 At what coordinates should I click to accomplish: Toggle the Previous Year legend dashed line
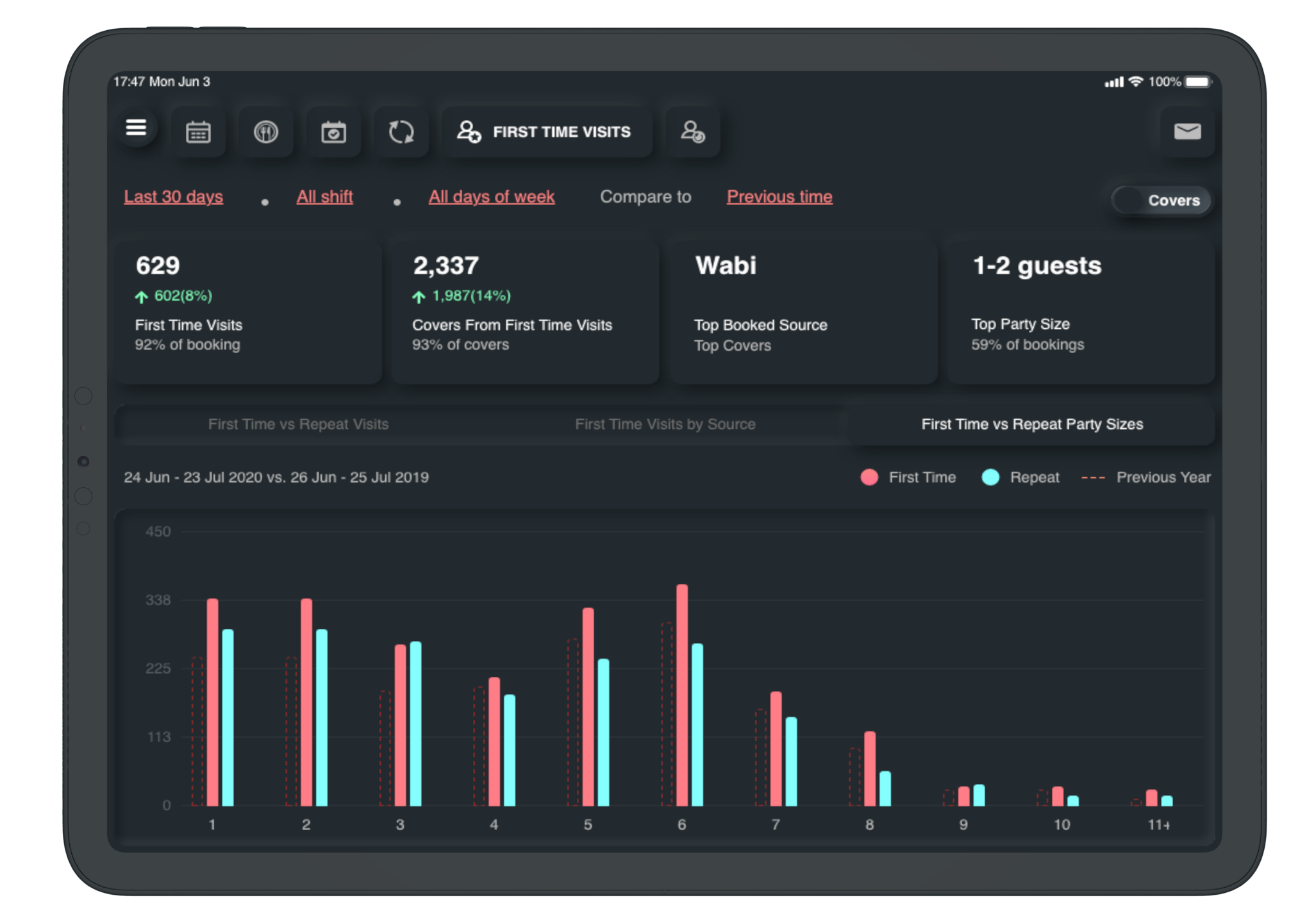coord(1146,478)
